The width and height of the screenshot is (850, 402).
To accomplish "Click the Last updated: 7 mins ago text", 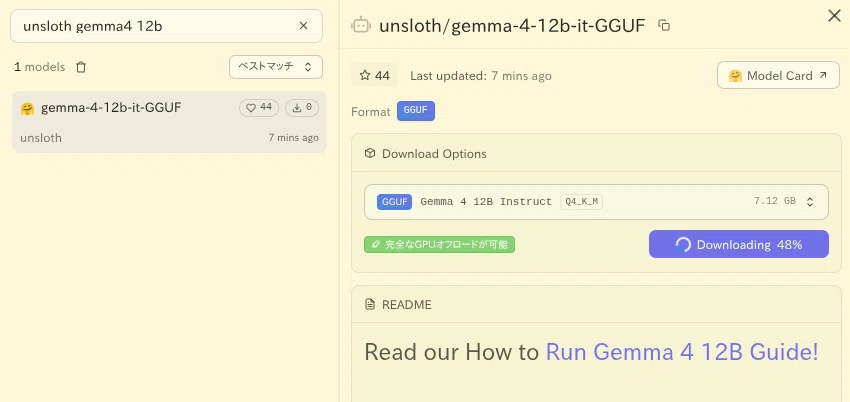I will [480, 76].
